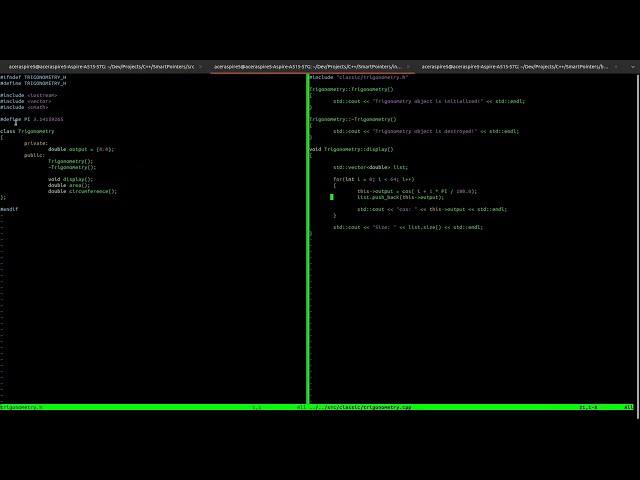Click the green vim cursor block in right pane
This screenshot has height=480, width=640.
331,197
